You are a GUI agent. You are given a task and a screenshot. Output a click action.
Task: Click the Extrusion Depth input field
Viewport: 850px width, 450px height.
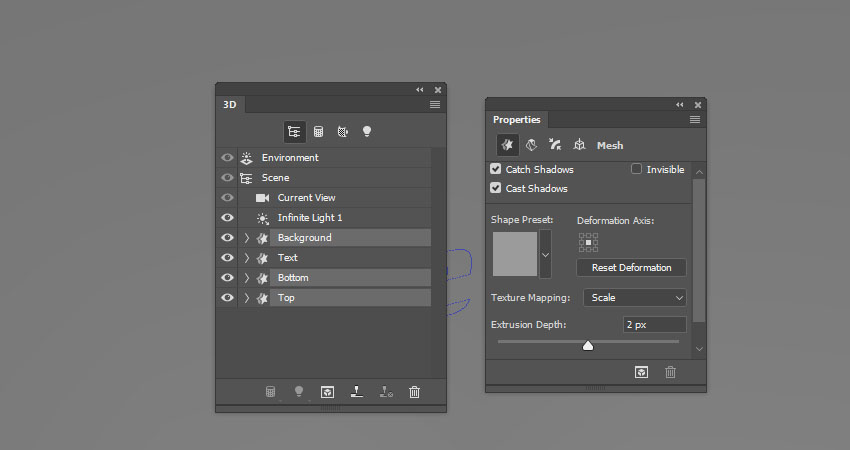[654, 325]
